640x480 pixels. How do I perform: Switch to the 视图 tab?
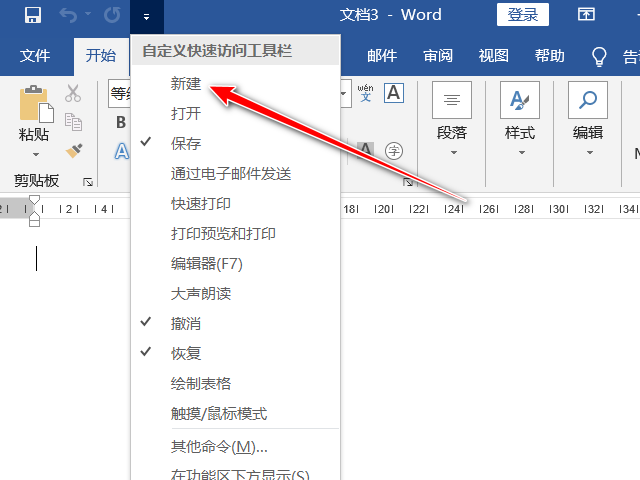[x=493, y=56]
